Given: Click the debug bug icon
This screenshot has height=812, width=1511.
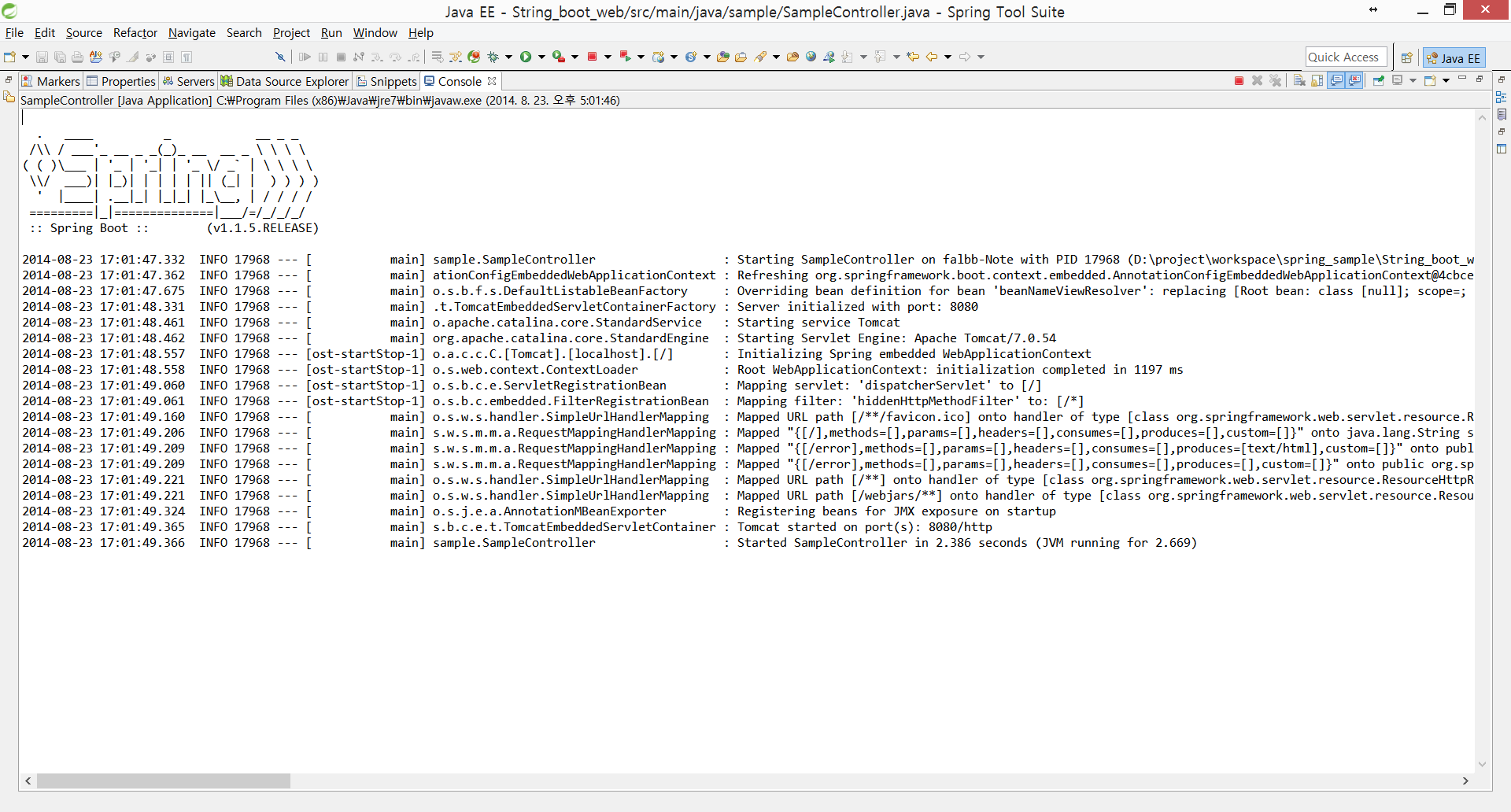Looking at the screenshot, I should tap(493, 57).
